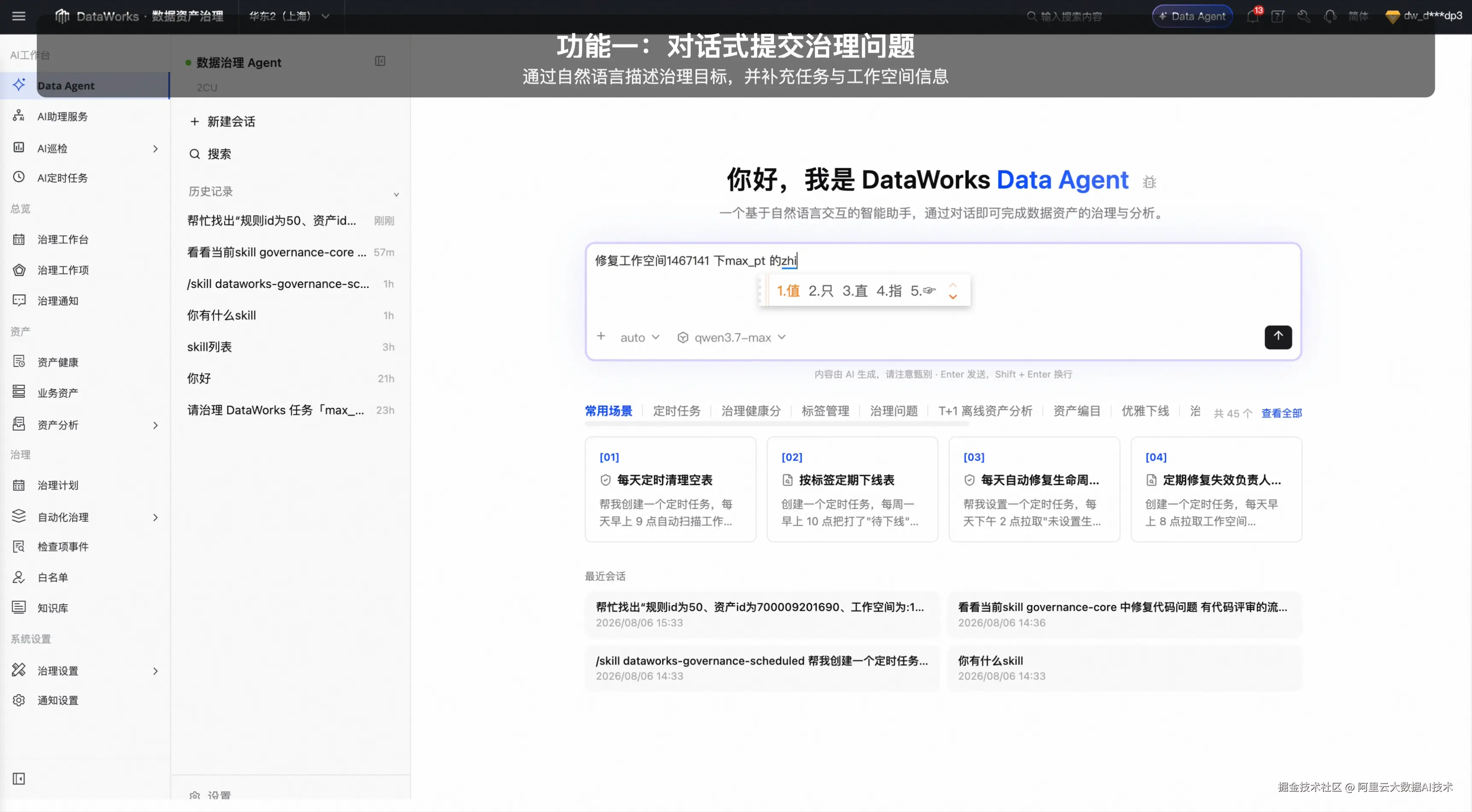Collapse the 数据治理 Agent conversation panel
Viewport: 1472px width, 812px height.
click(380, 61)
